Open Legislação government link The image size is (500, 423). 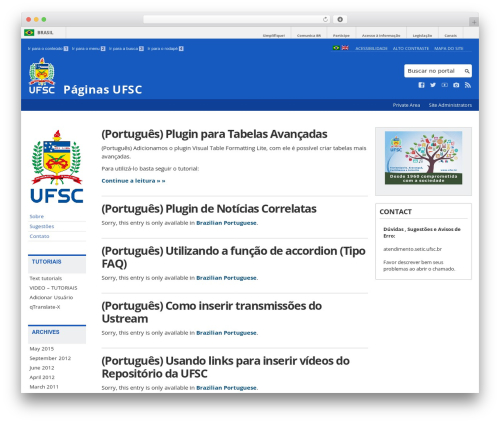point(422,35)
